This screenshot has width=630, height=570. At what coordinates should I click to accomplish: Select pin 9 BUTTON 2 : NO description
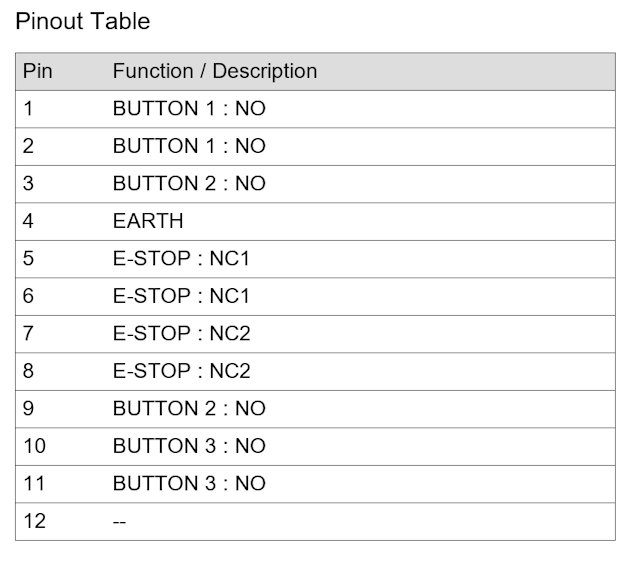click(x=189, y=409)
